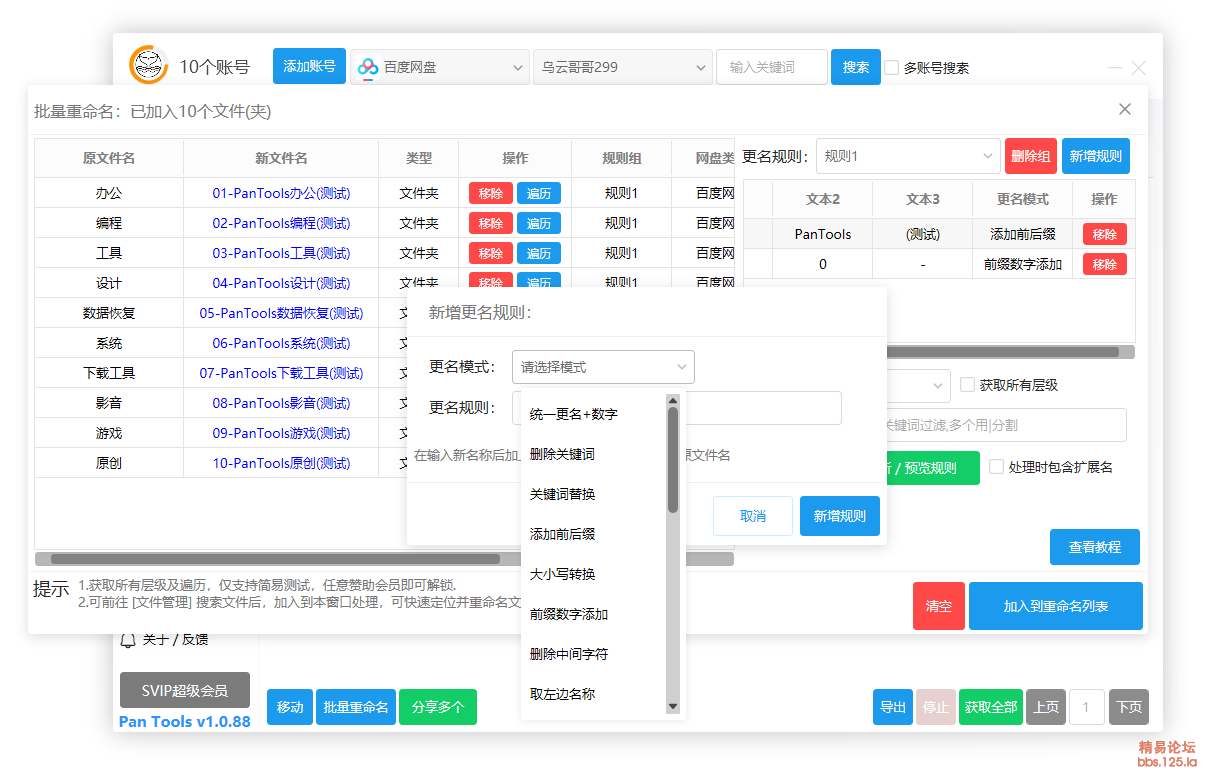Enable 处理时包含扩展名 checkbox
The height and width of the screenshot is (779, 1210).
(x=996, y=467)
